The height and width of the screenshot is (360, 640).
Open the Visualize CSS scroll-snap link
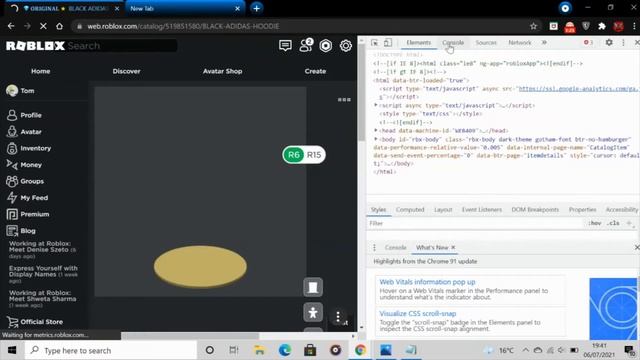pos(418,313)
